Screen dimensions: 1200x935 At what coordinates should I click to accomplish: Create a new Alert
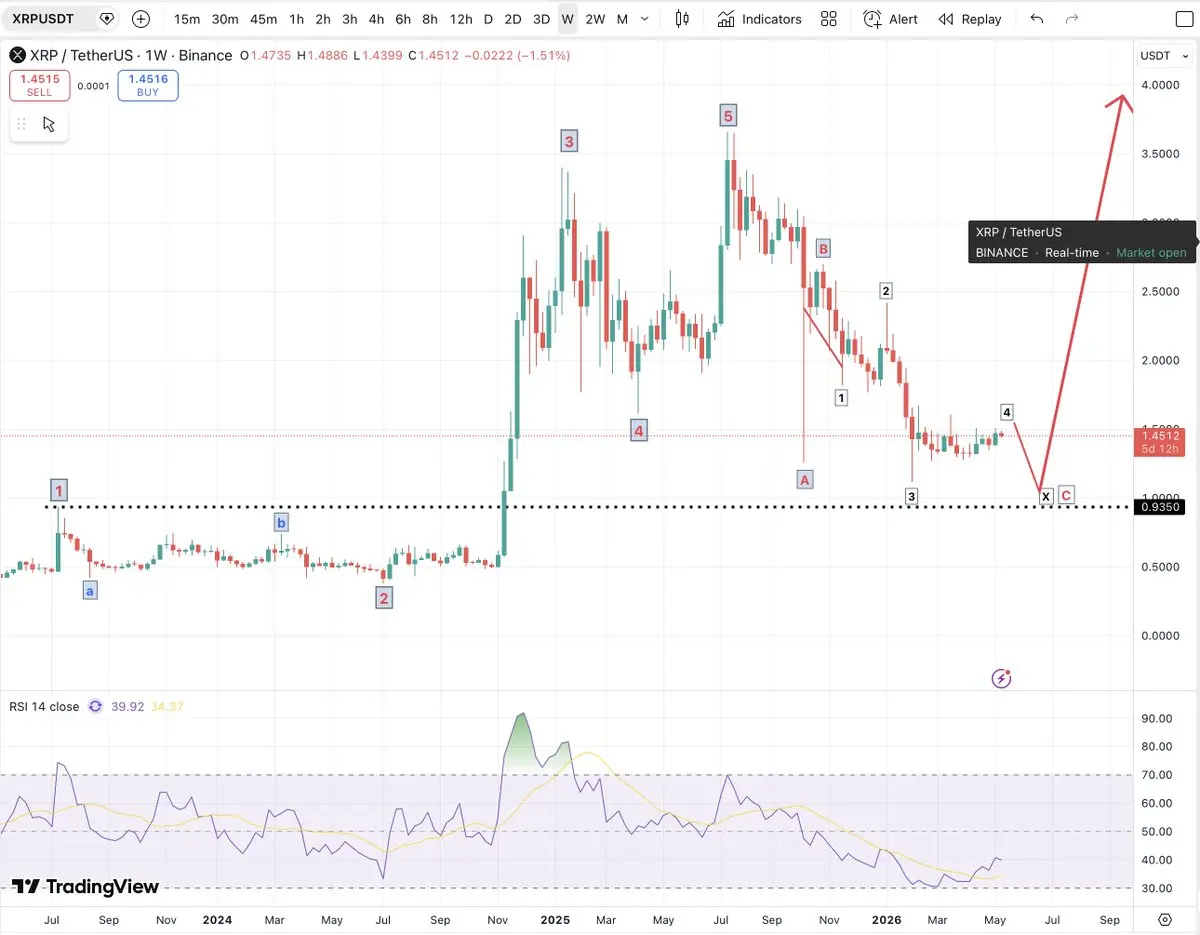click(x=891, y=19)
